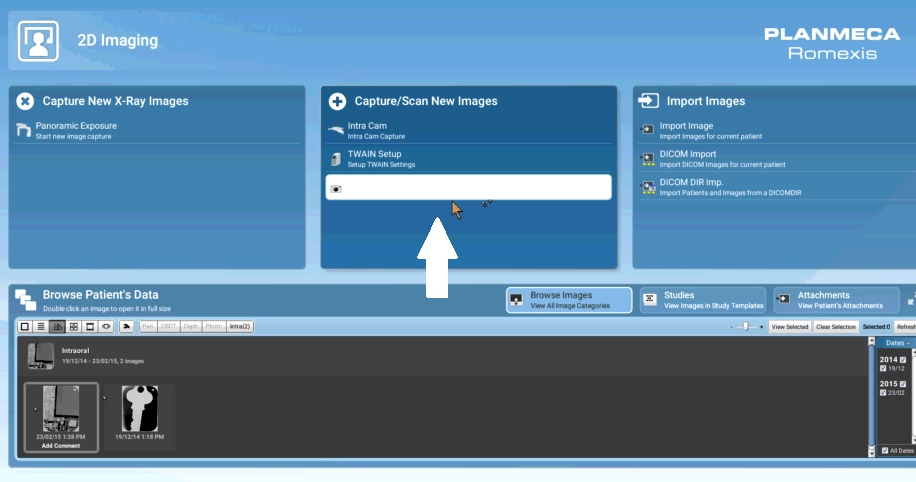
Task: Switch to Studies tab
Action: (x=703, y=300)
